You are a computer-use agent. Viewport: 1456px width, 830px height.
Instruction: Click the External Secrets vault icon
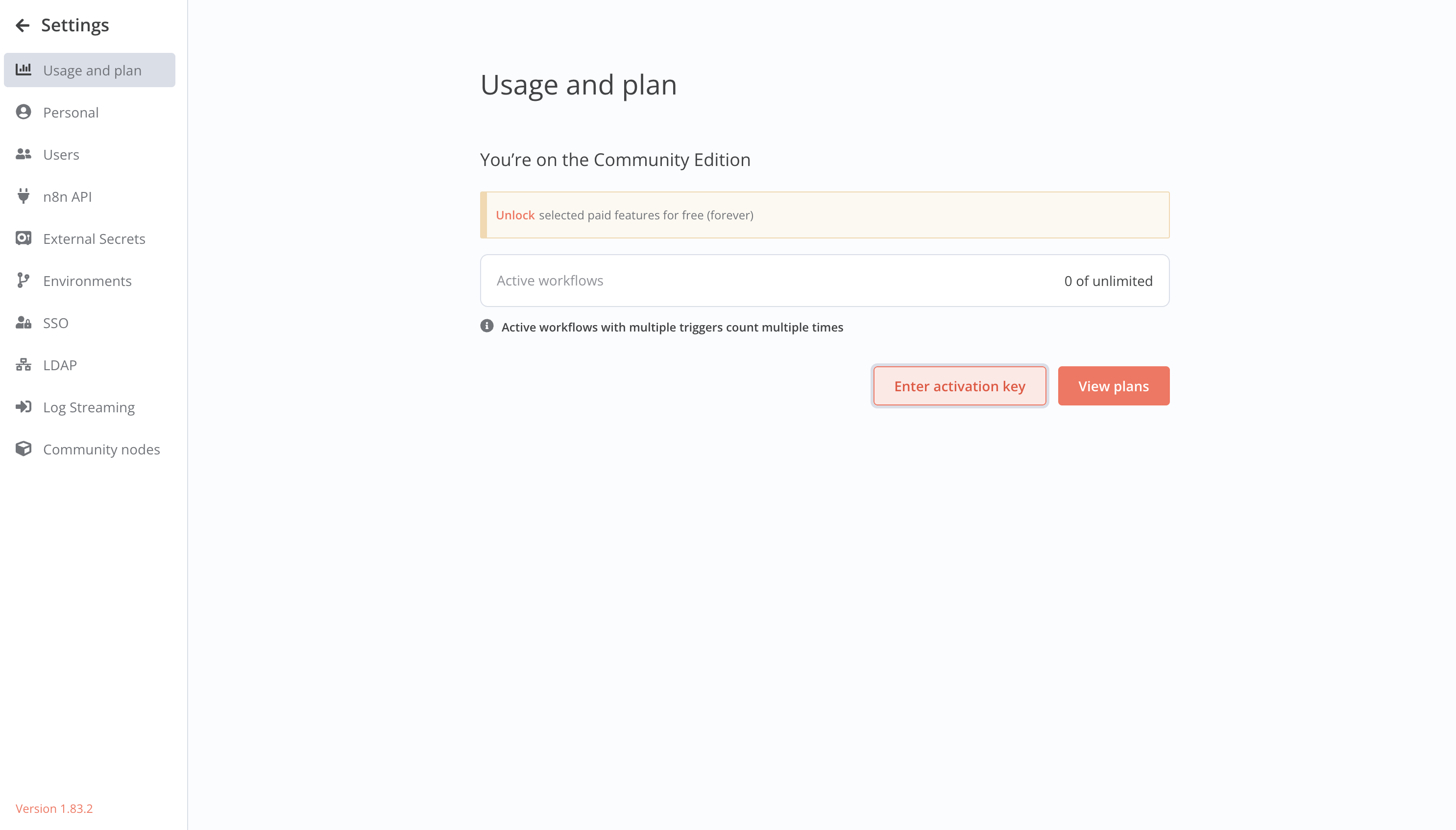tap(24, 238)
